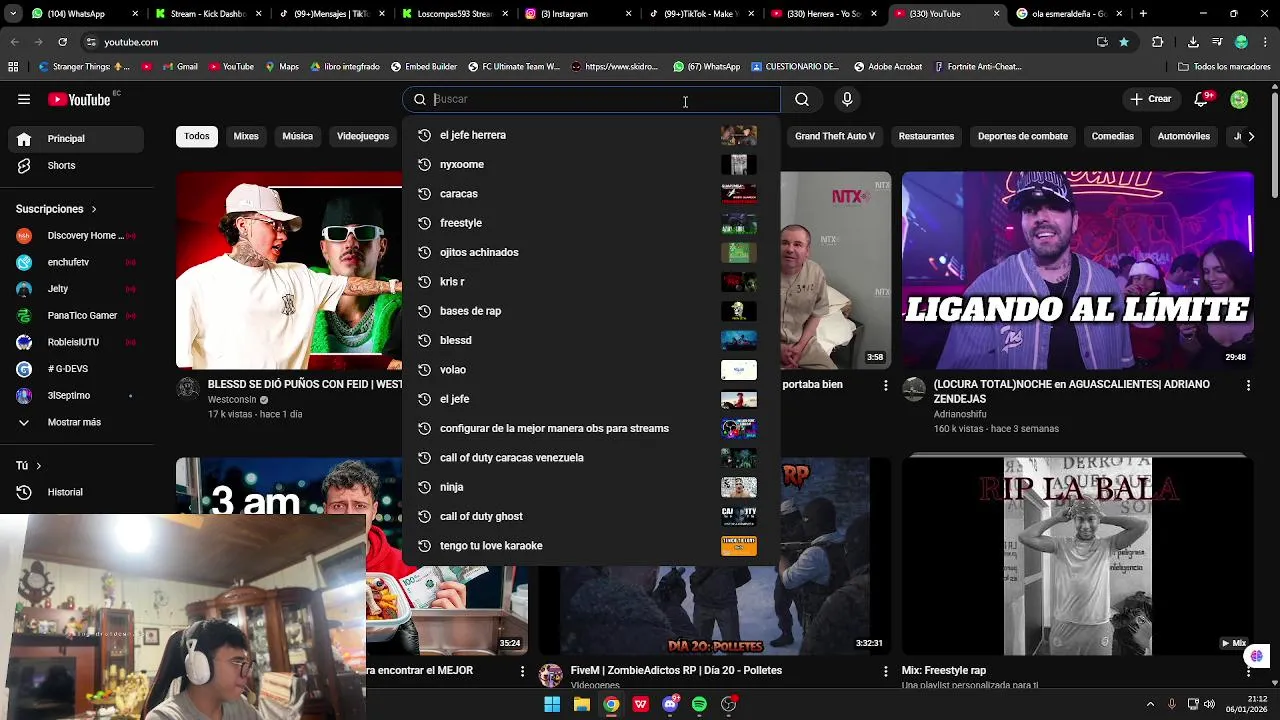Choose suggestion "call of duty caracas venezuela"
Viewport: 1280px width, 720px height.
pos(590,457)
